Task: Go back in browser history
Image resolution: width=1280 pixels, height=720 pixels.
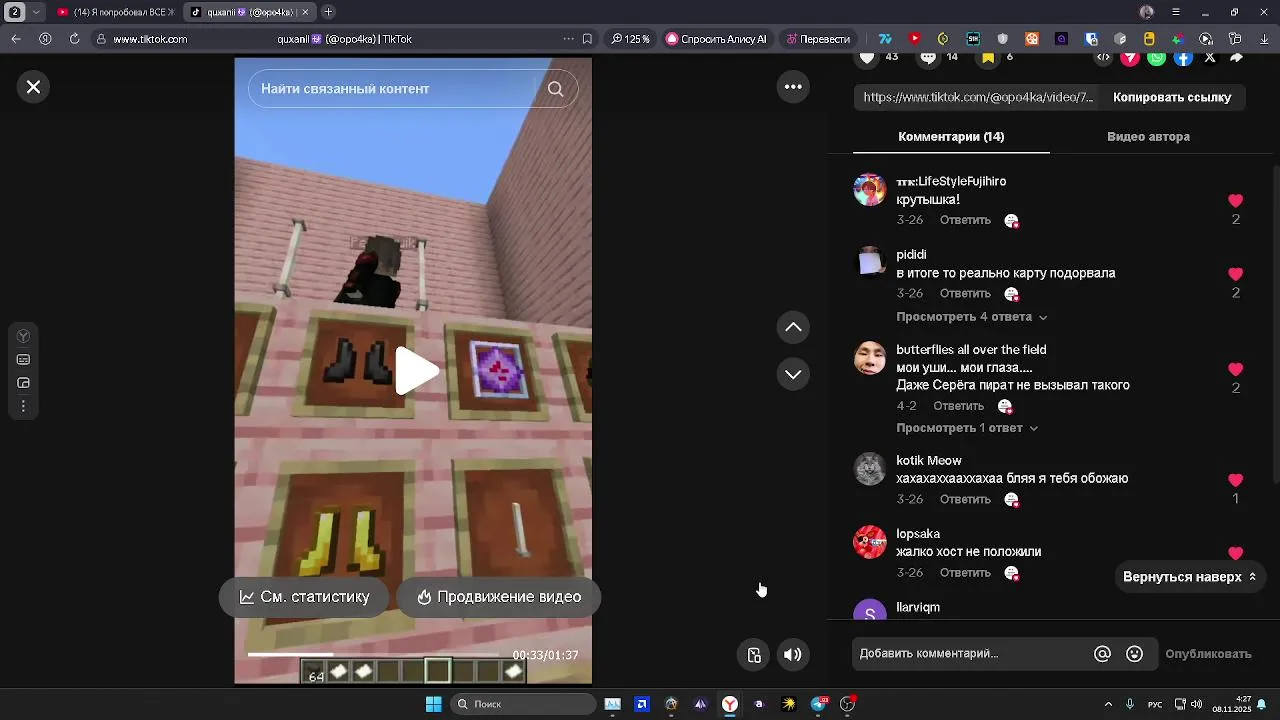Action: click(16, 39)
